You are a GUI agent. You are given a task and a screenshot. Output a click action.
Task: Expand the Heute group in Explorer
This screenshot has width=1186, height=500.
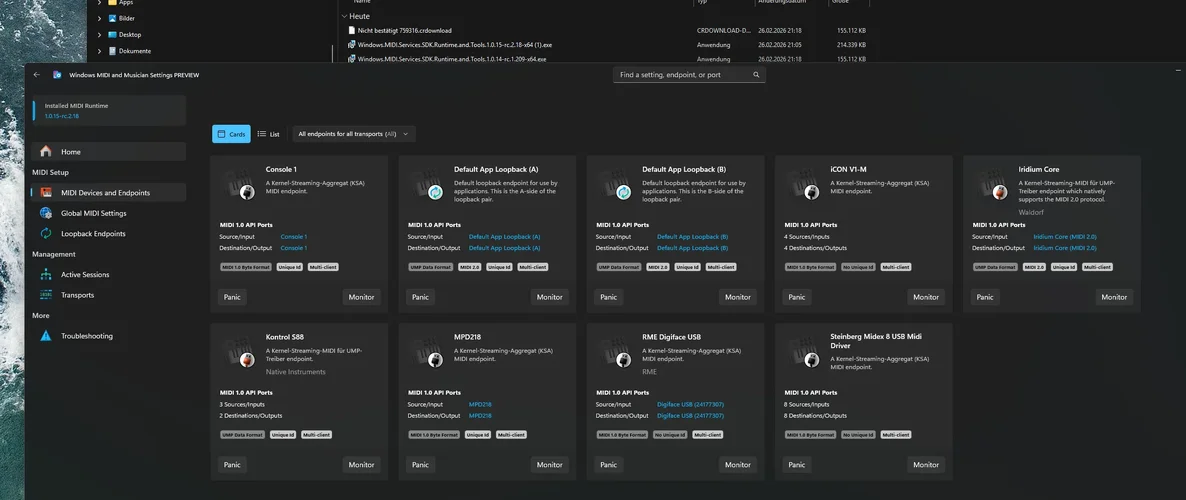[x=345, y=16]
